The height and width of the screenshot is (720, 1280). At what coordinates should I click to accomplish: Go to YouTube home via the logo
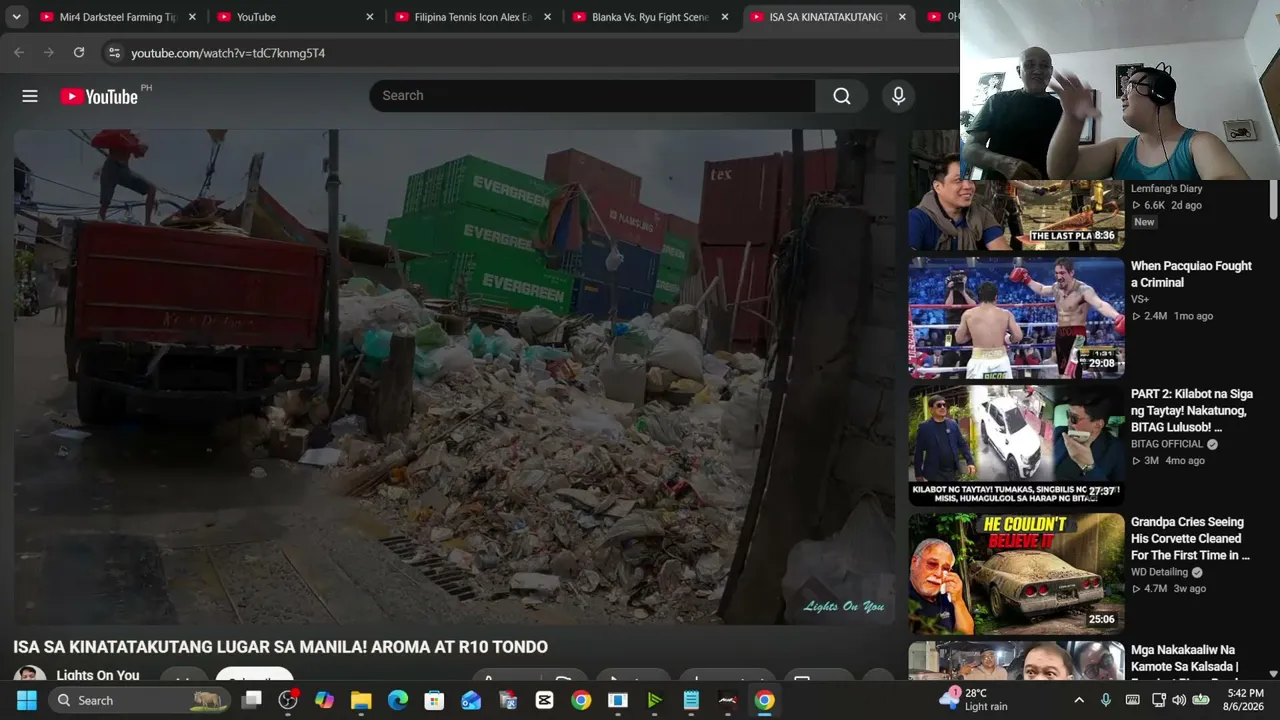point(99,96)
